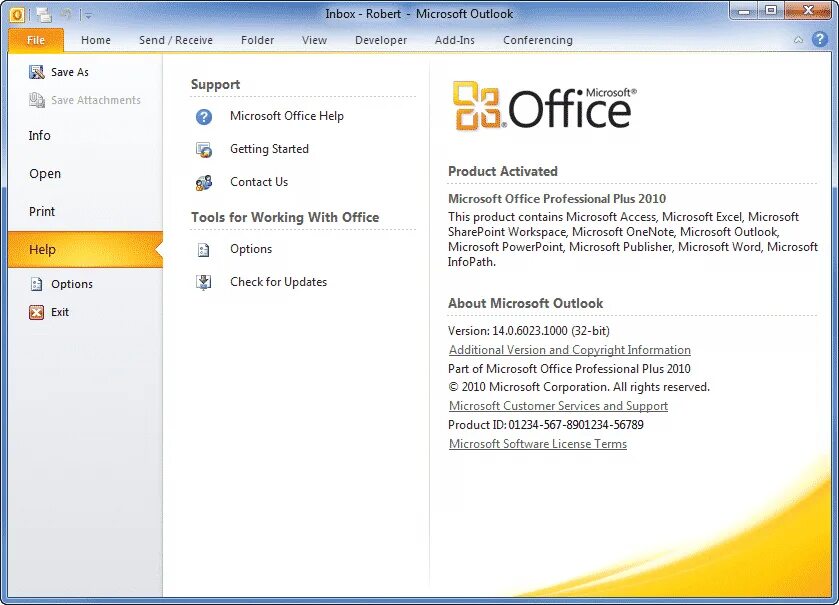Image resolution: width=839 pixels, height=605 pixels.
Task: Open Additional Version and Copyright Information link
Action: 570,350
